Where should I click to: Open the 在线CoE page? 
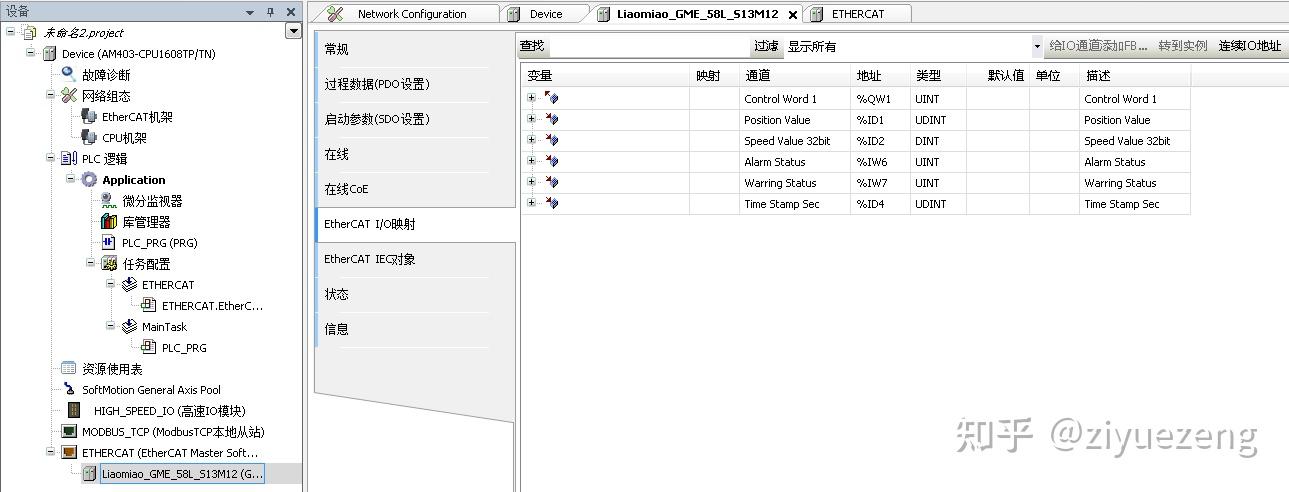tap(401, 190)
